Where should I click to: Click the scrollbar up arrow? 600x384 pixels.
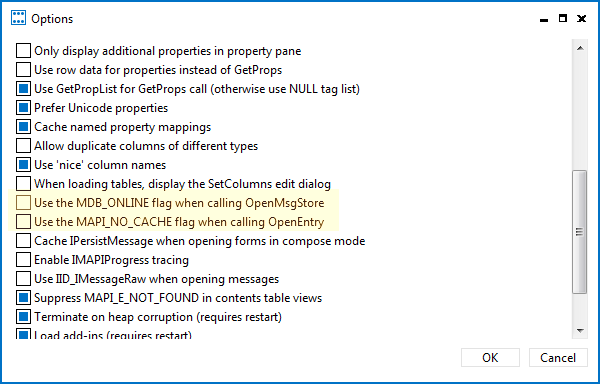580,48
